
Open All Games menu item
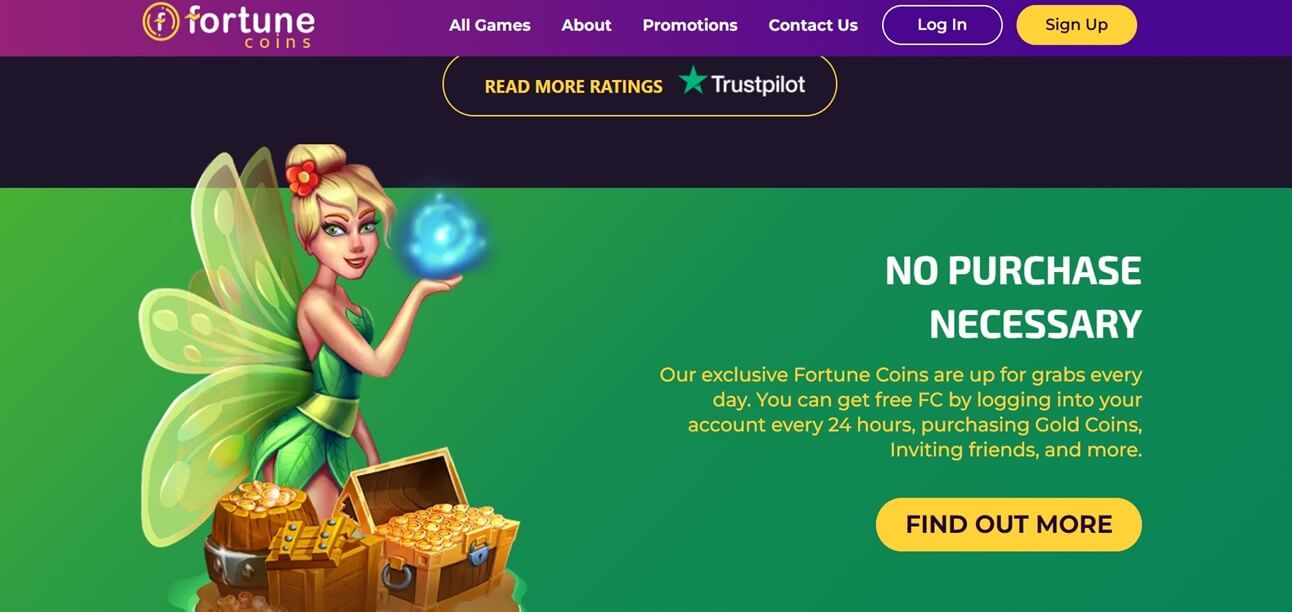point(490,25)
